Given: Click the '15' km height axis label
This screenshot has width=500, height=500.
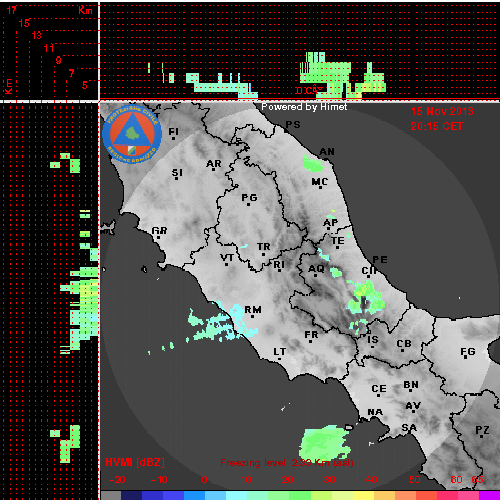Looking at the screenshot, I should [24, 23].
